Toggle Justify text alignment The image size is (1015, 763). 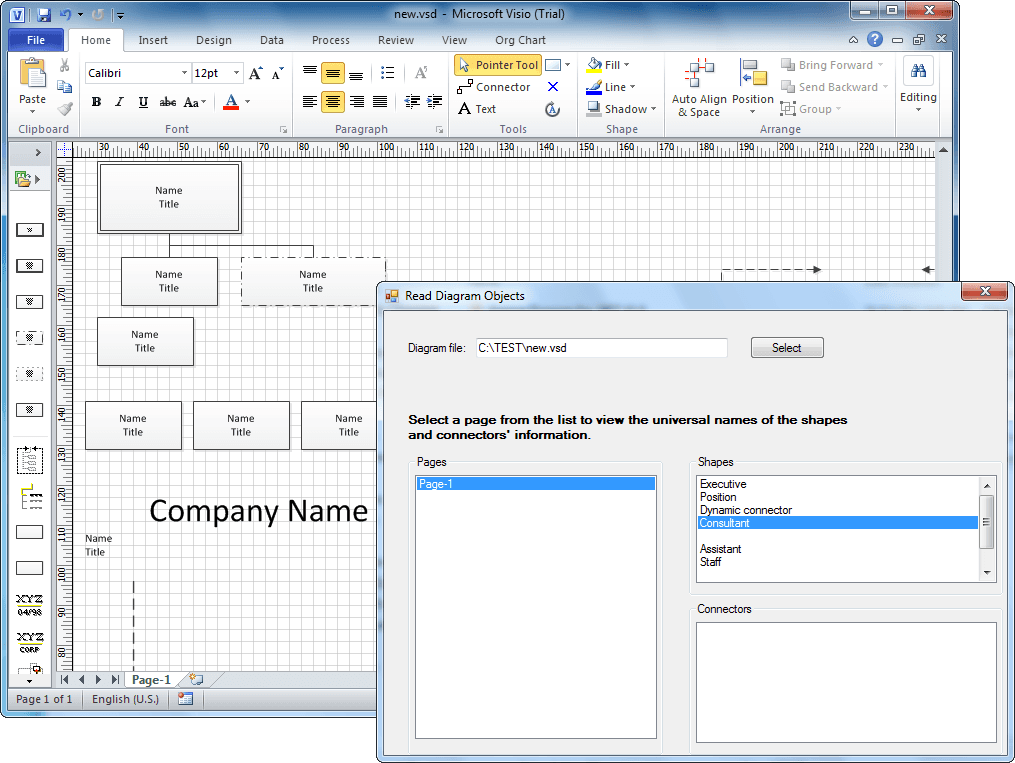380,102
